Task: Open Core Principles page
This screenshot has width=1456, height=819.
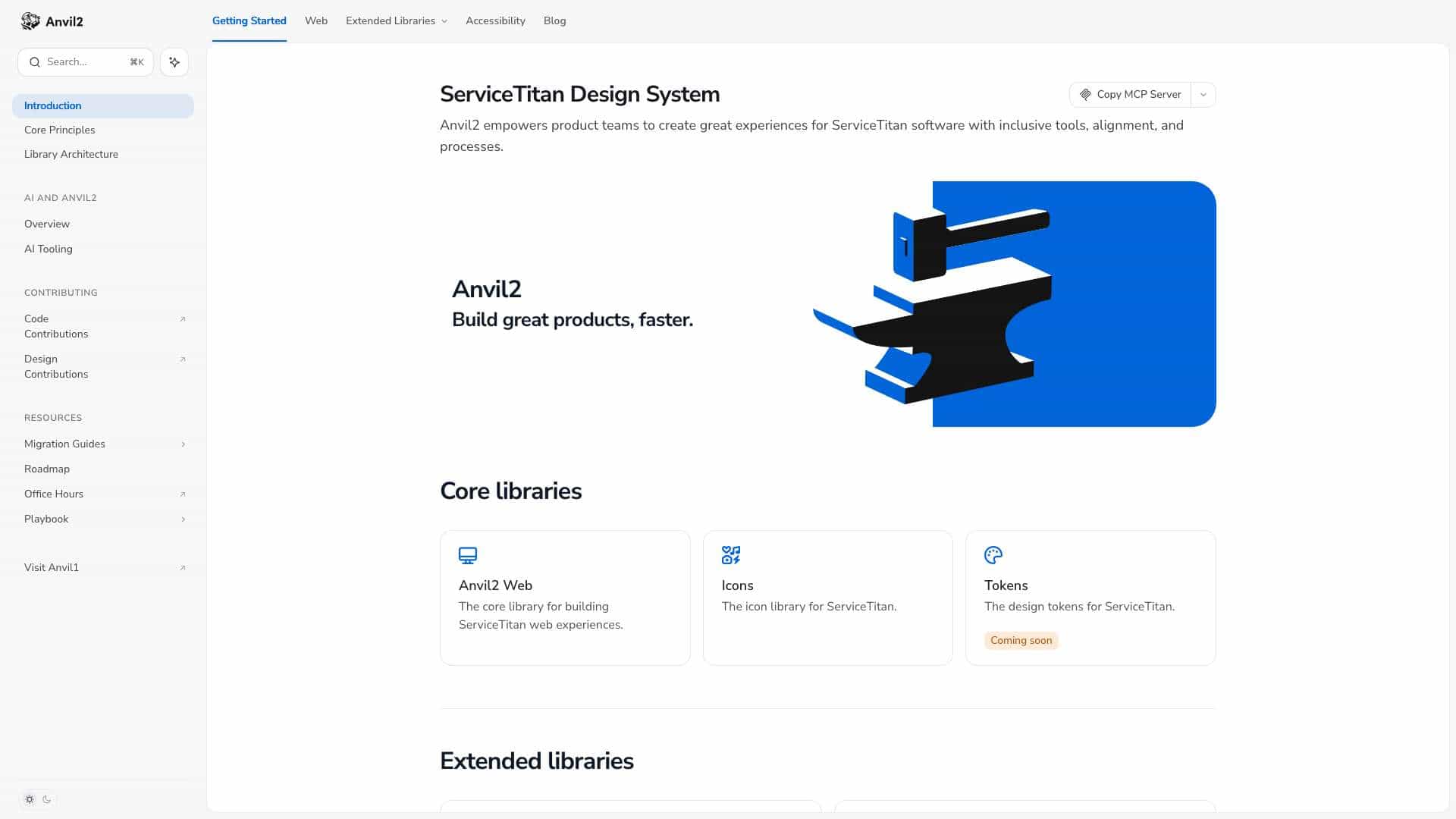Action: [103, 130]
